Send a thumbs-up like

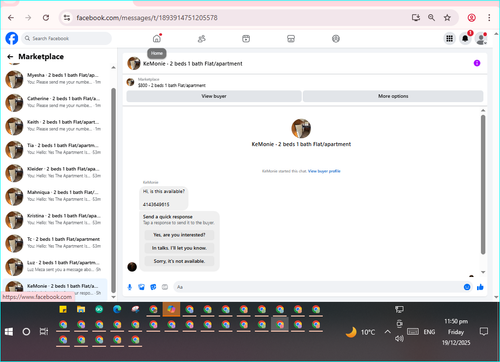[x=480, y=287]
